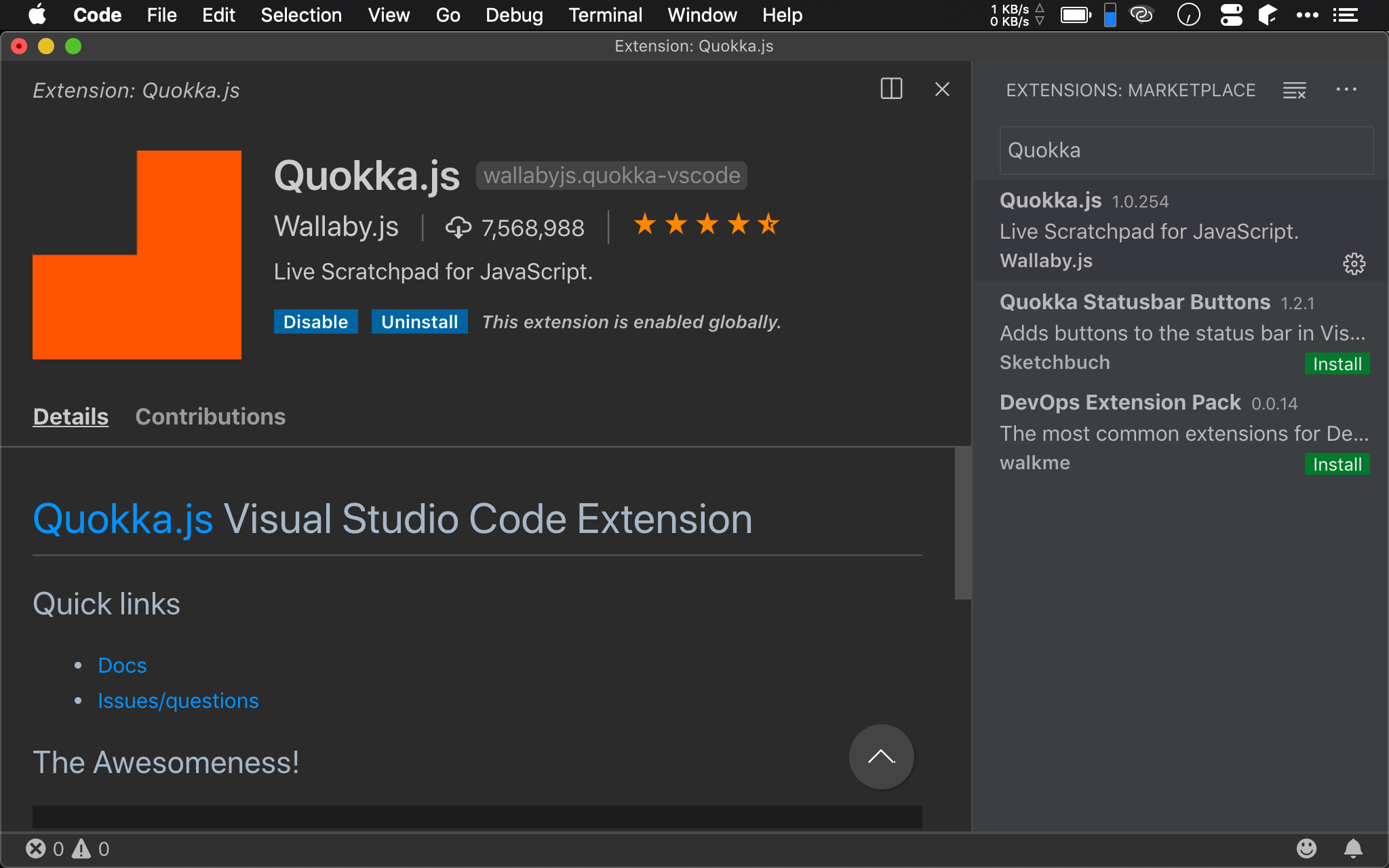The image size is (1389, 868).
Task: Open More Actions ellipsis in Extensions panel
Action: point(1346,90)
